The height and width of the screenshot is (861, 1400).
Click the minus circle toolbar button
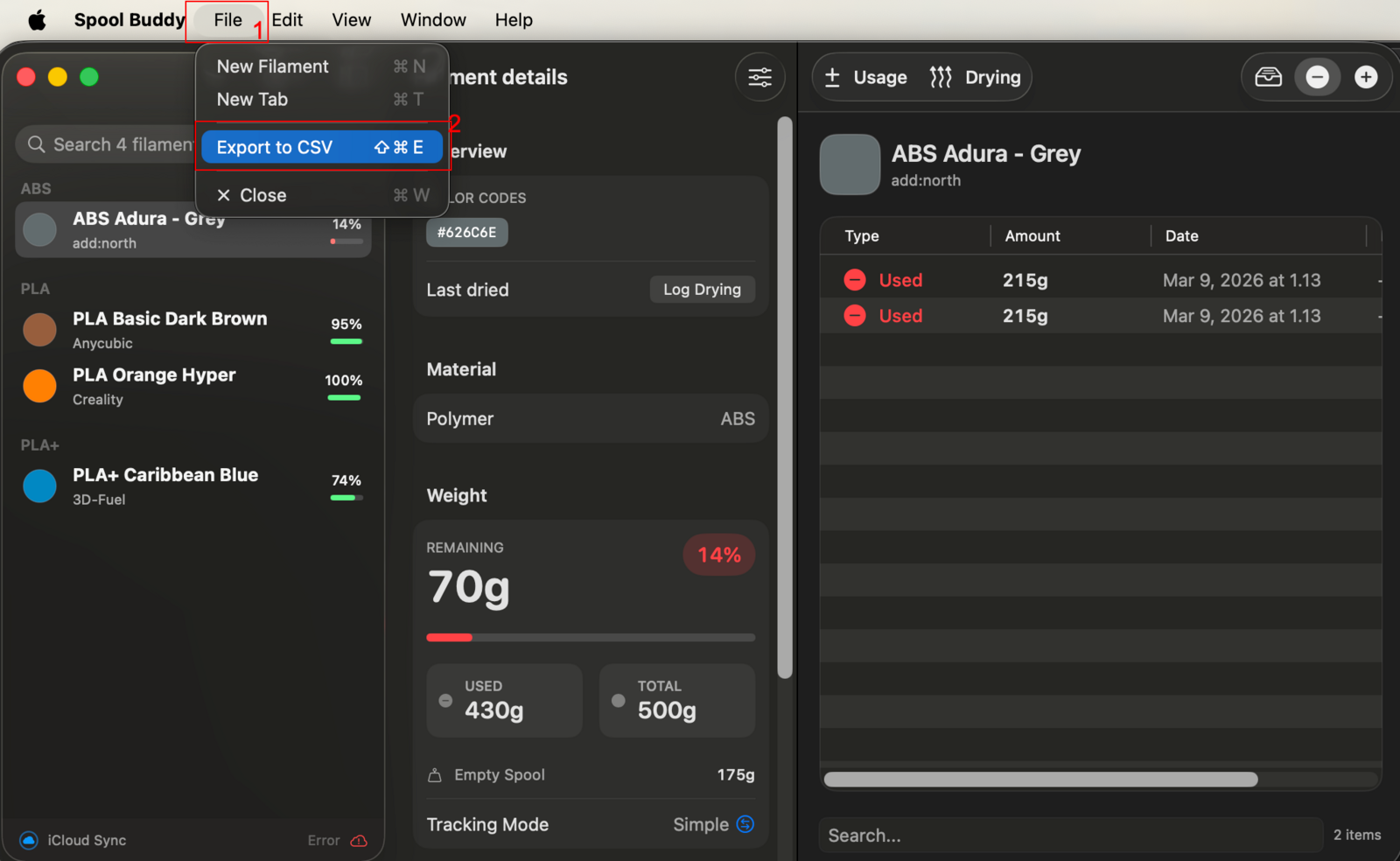click(x=1317, y=77)
